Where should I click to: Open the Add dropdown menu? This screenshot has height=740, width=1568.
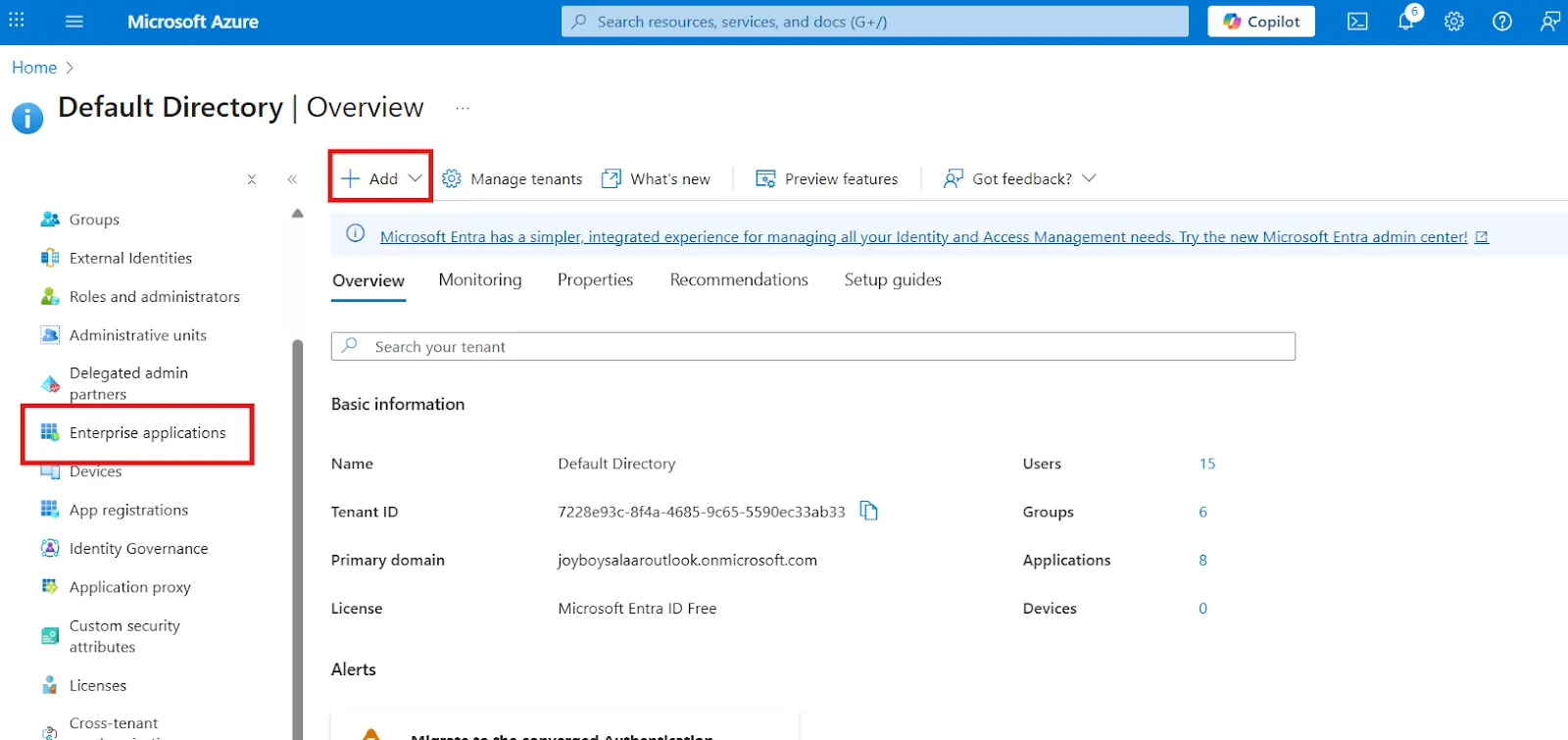coord(381,178)
